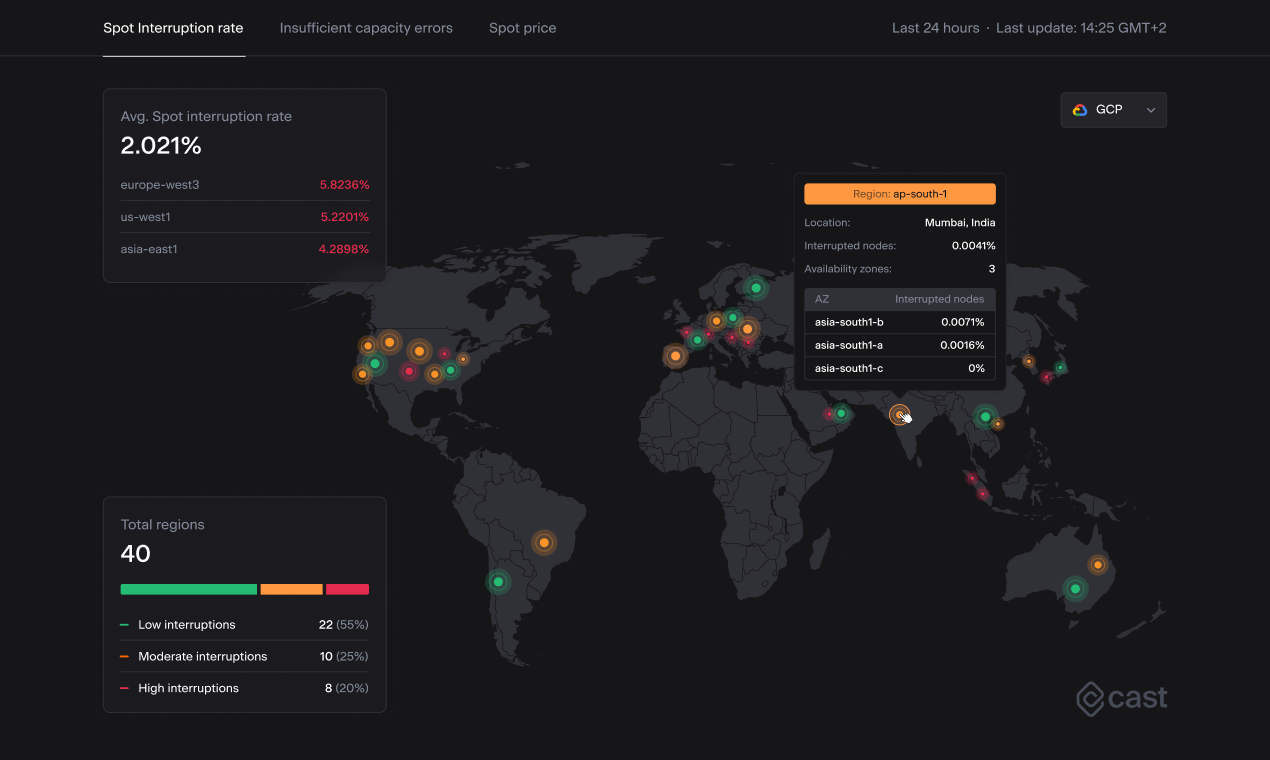1270x760 pixels.
Task: Click the orange segment of regions bar
Action: [291, 590]
